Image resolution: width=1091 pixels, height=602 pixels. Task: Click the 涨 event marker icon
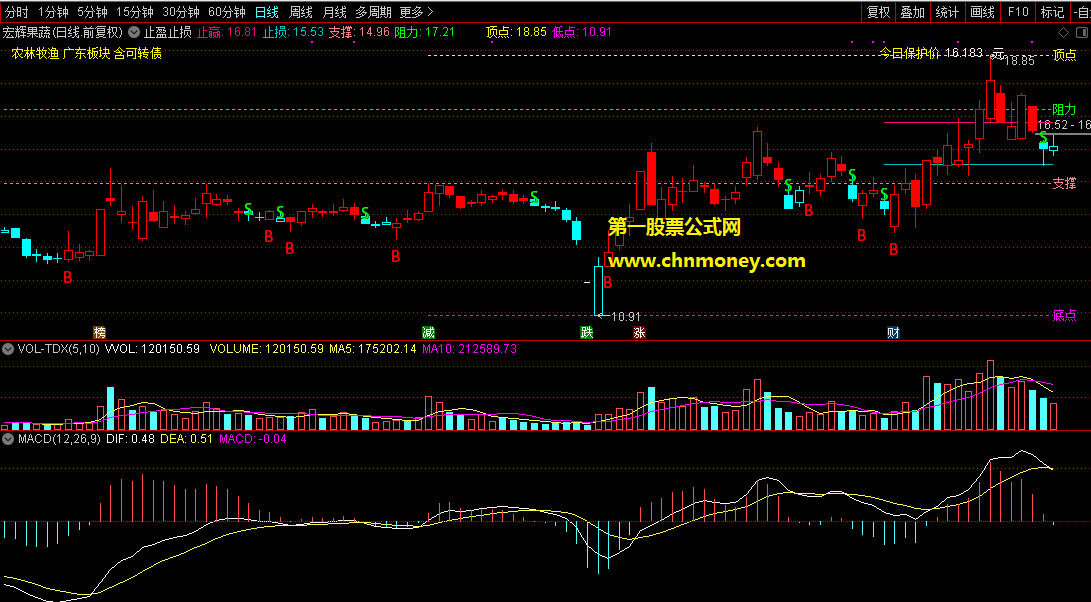pos(639,332)
